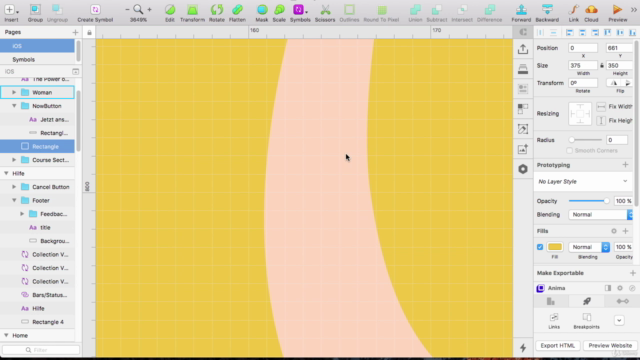This screenshot has width=640, height=360.
Task: Group the selected layers
Action: pos(35,13)
